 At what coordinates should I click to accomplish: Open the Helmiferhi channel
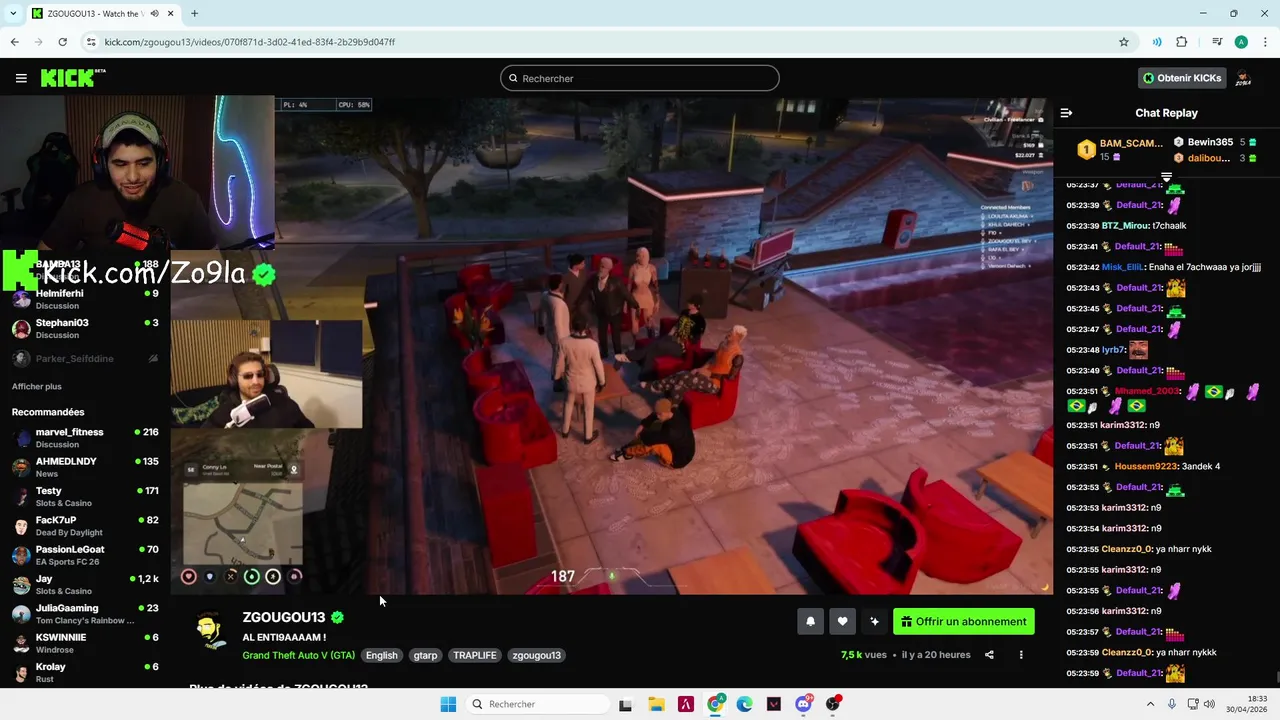point(85,299)
